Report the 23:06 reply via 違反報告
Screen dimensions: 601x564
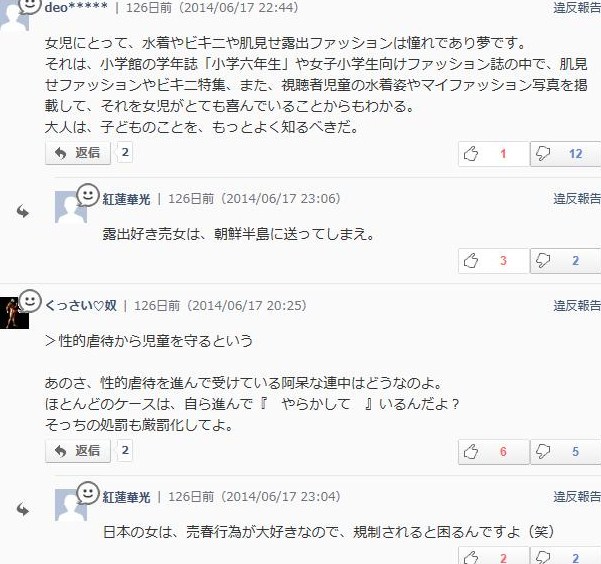[577, 199]
